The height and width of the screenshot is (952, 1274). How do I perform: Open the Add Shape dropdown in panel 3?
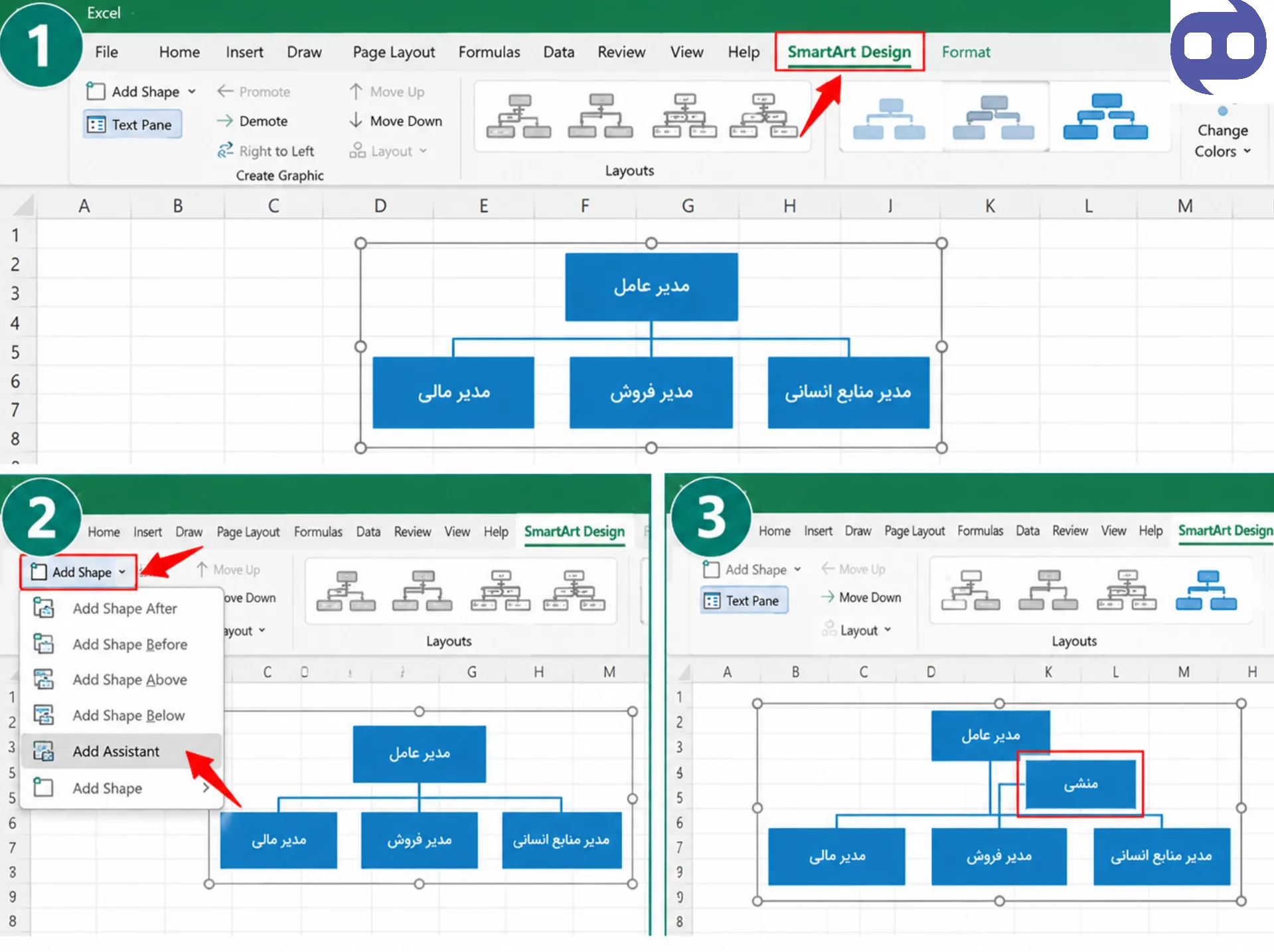(x=752, y=570)
